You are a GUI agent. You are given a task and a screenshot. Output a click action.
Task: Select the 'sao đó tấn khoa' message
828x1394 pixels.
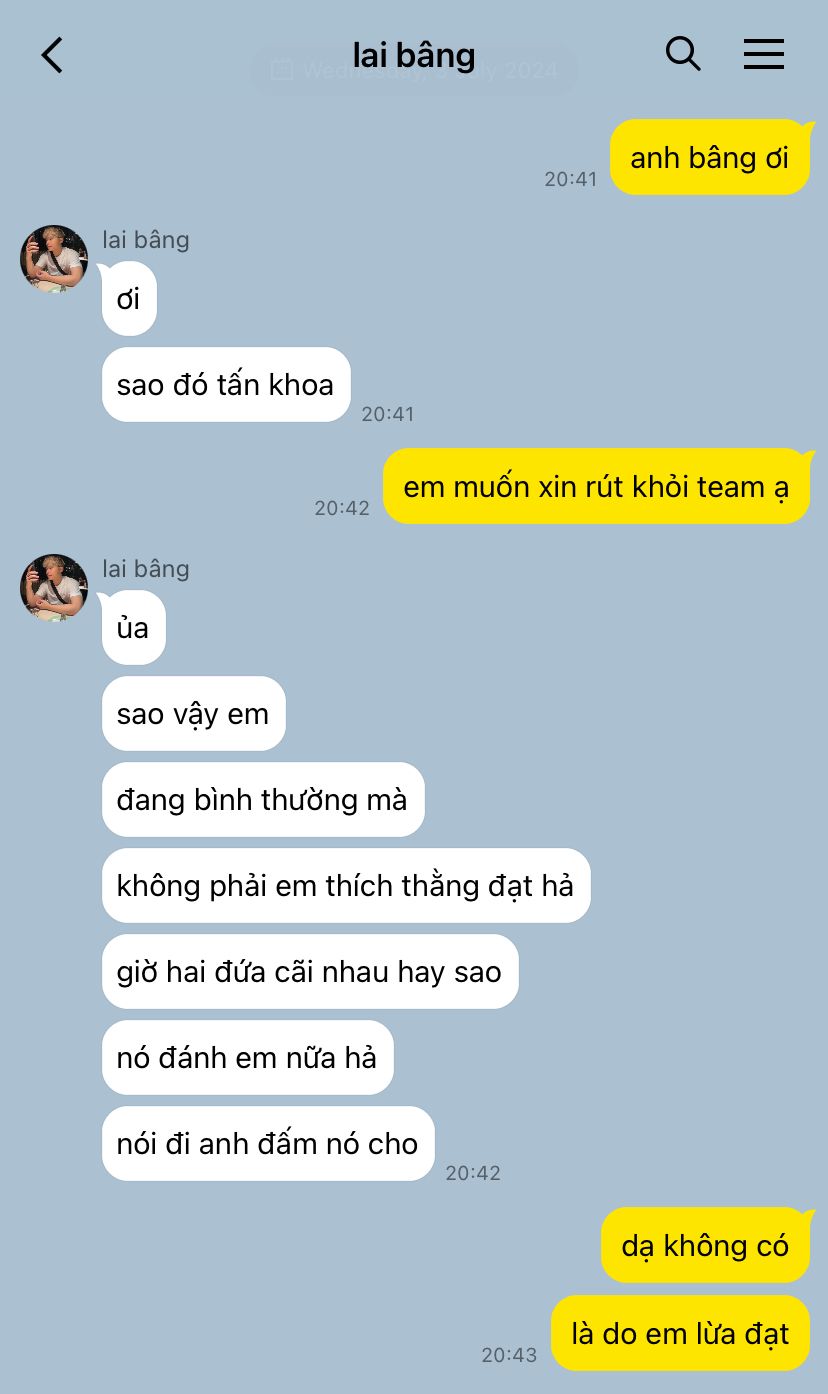[226, 384]
